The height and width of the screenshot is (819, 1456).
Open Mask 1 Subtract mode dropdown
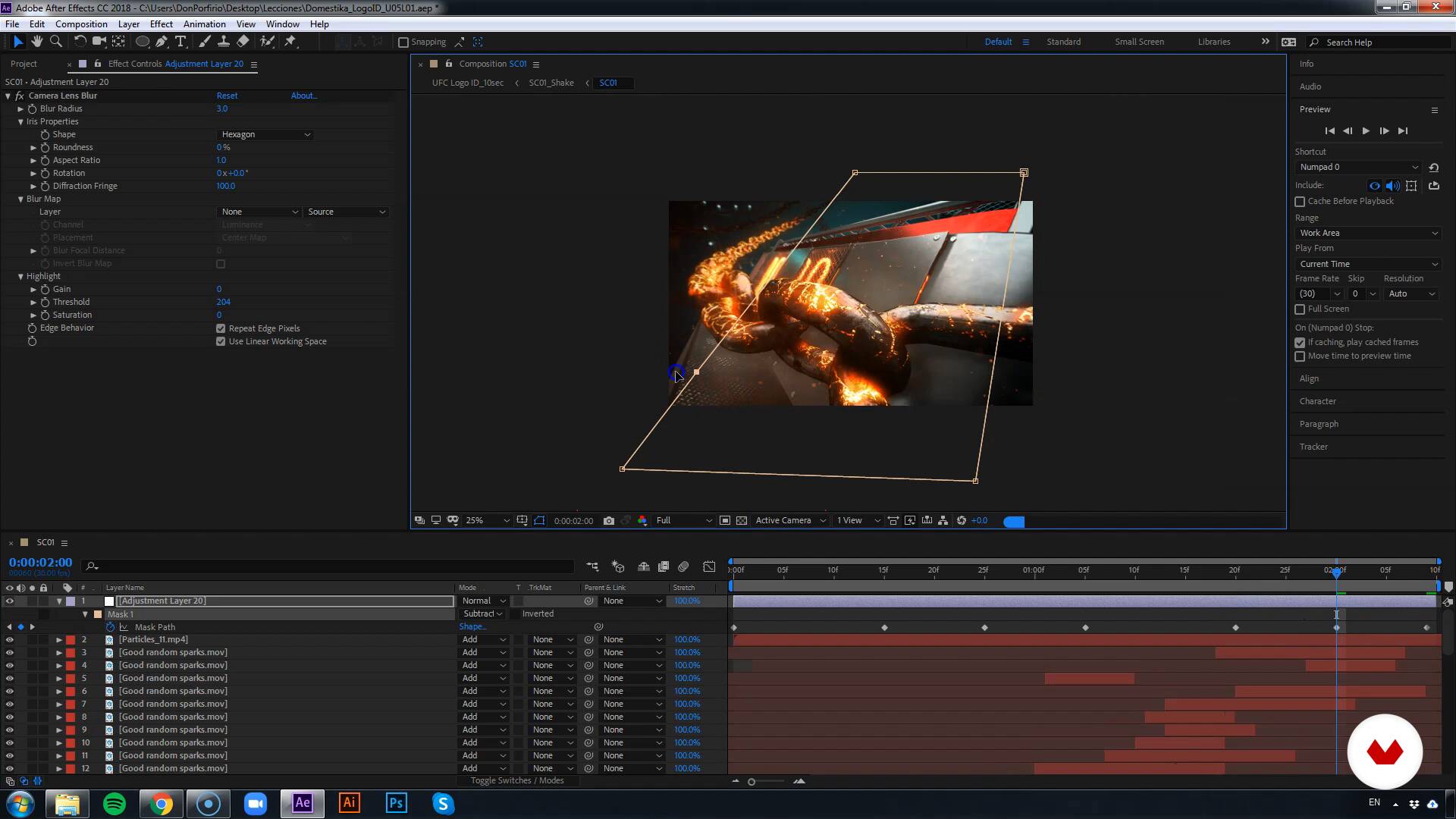click(x=483, y=614)
